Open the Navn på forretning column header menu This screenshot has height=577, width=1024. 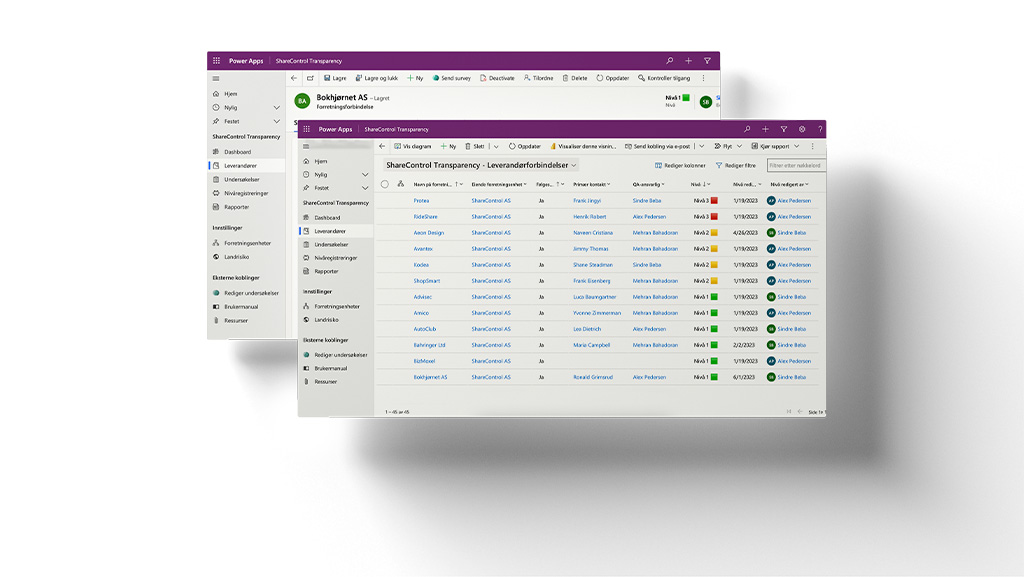[438, 185]
